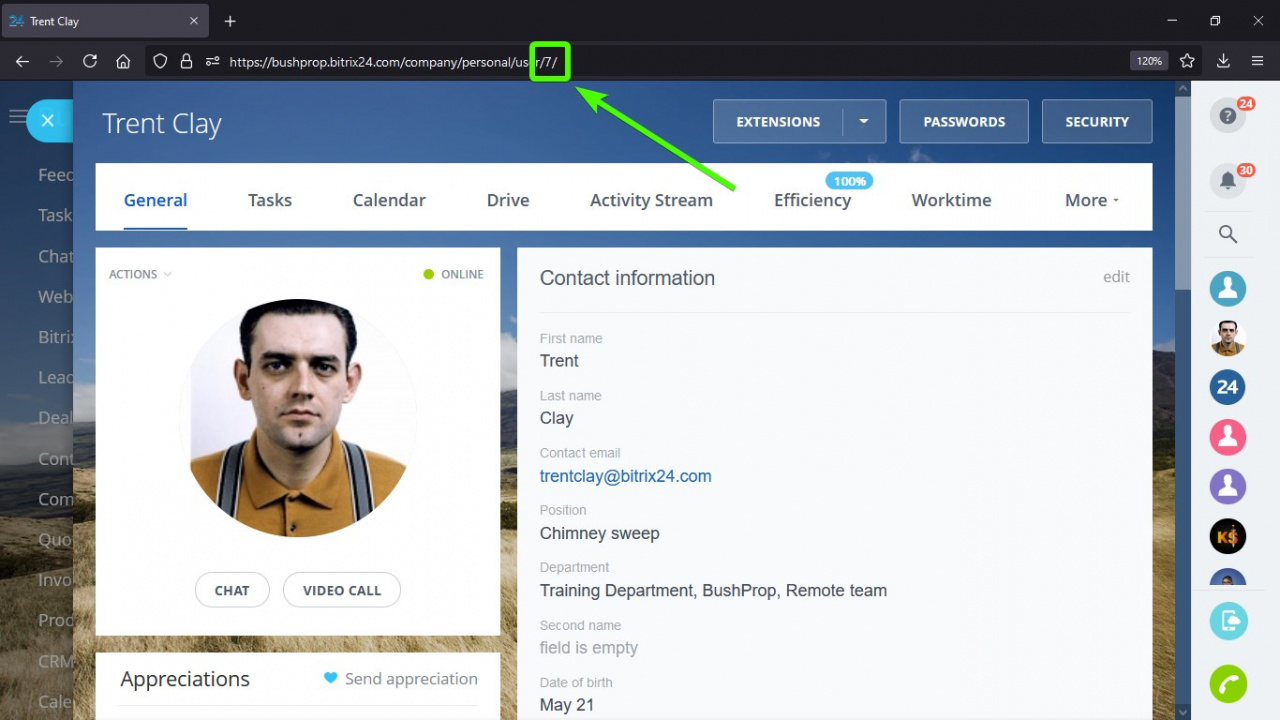Go to browser home icon
1280x720 pixels.
pos(123,61)
